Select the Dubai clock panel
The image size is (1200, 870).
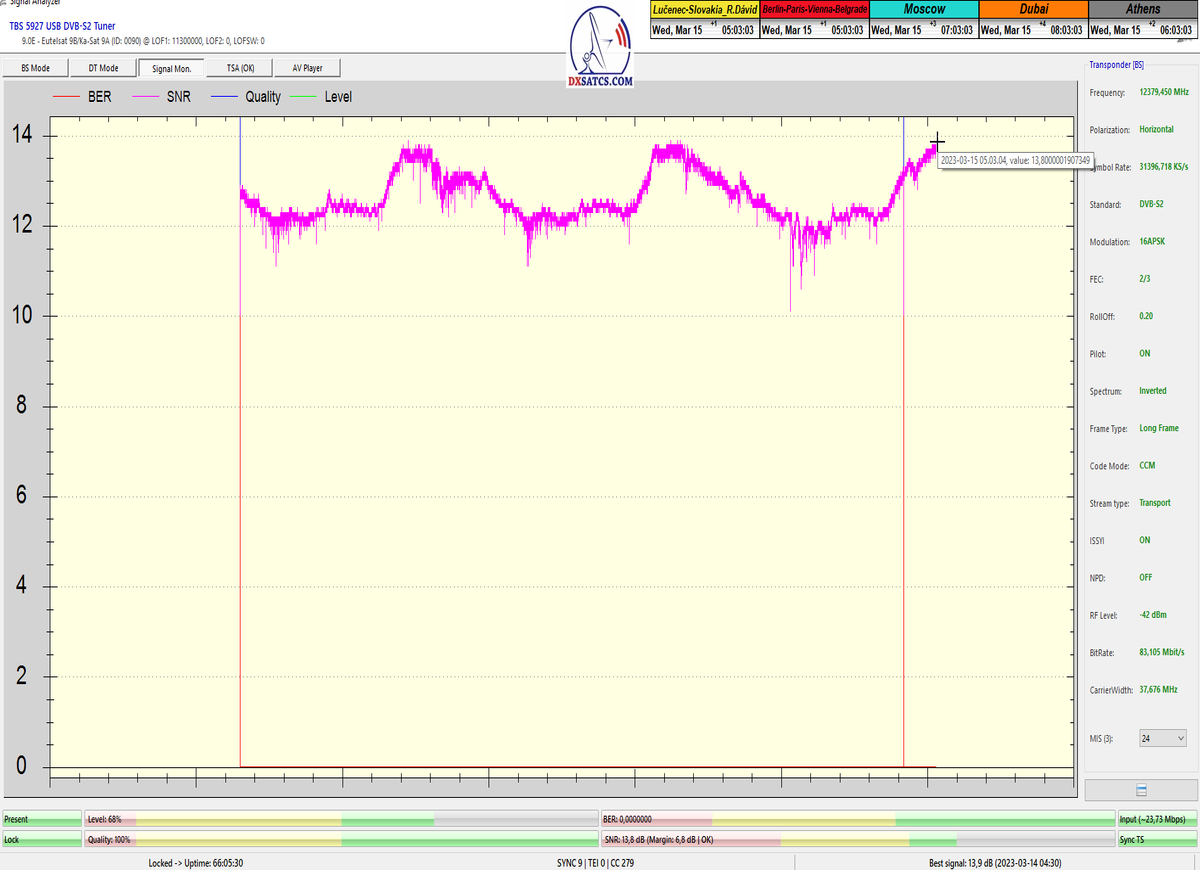[x=1032, y=20]
